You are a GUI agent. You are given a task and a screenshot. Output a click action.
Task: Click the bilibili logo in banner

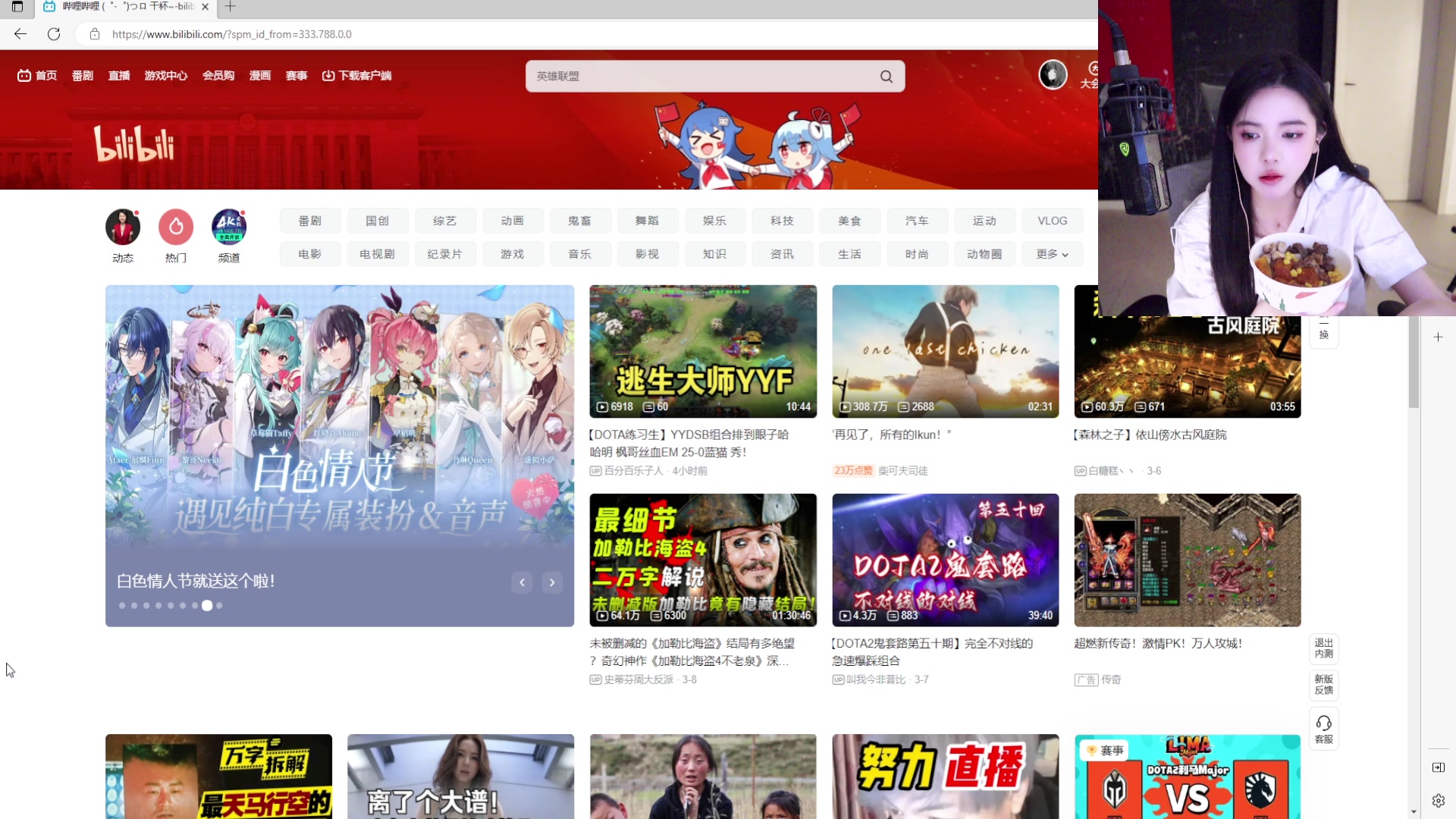pos(134,143)
